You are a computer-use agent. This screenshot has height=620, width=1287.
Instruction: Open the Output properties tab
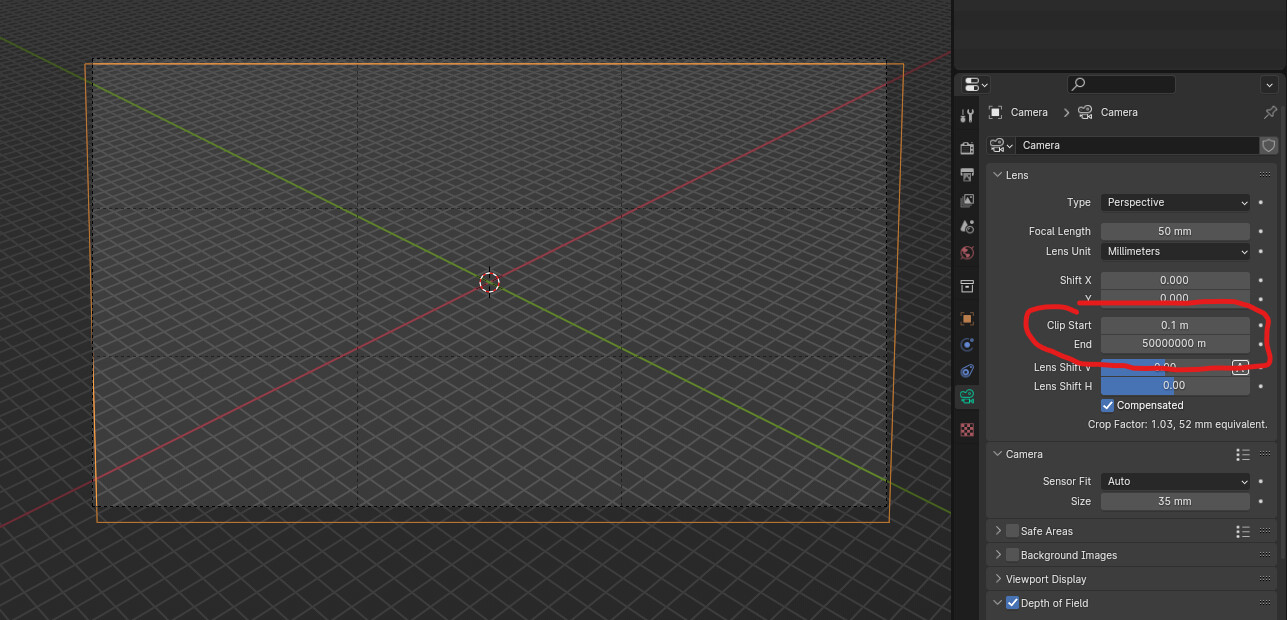click(967, 175)
